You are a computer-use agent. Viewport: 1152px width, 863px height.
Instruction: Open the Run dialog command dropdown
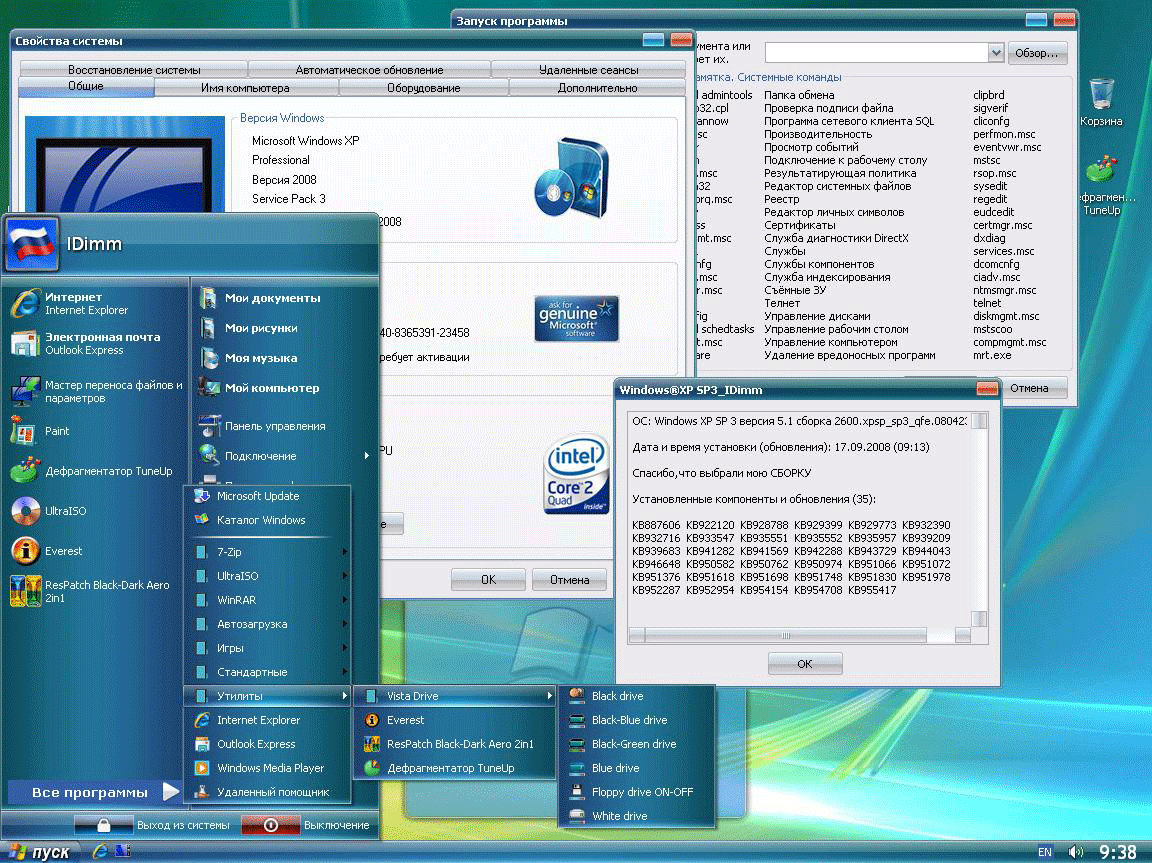tap(996, 52)
